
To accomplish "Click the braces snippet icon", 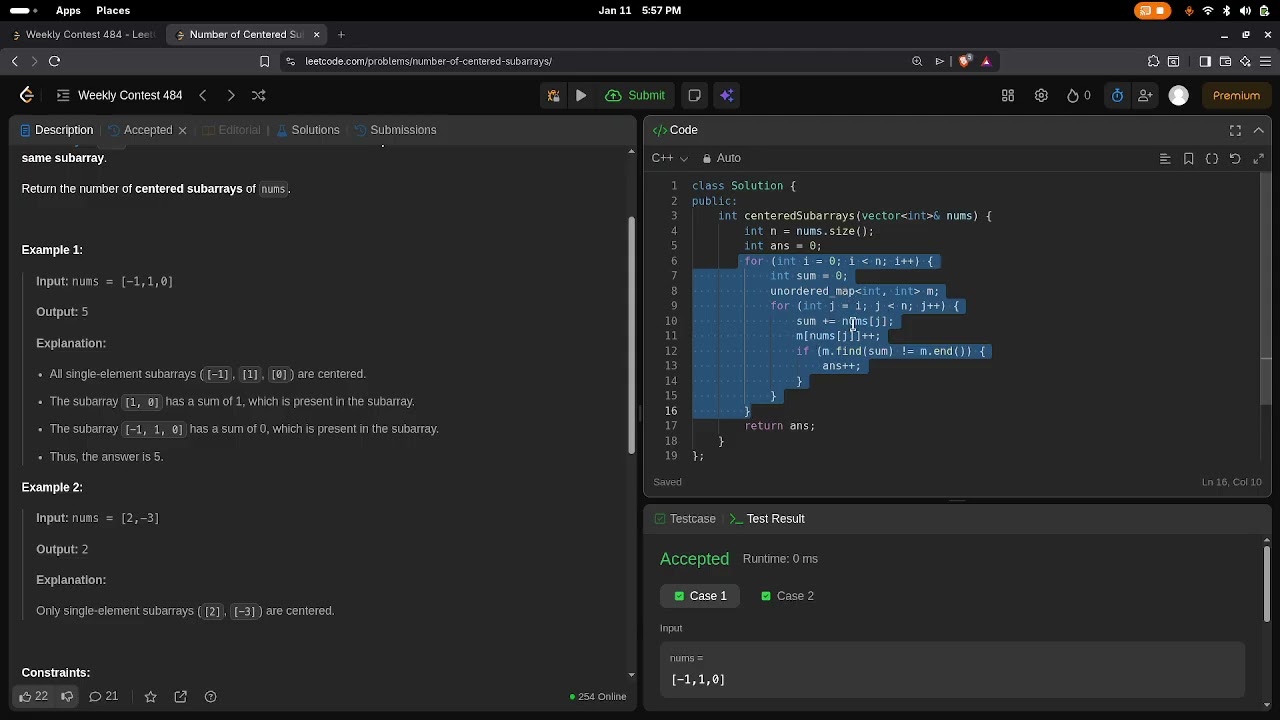I will pos(1212,158).
